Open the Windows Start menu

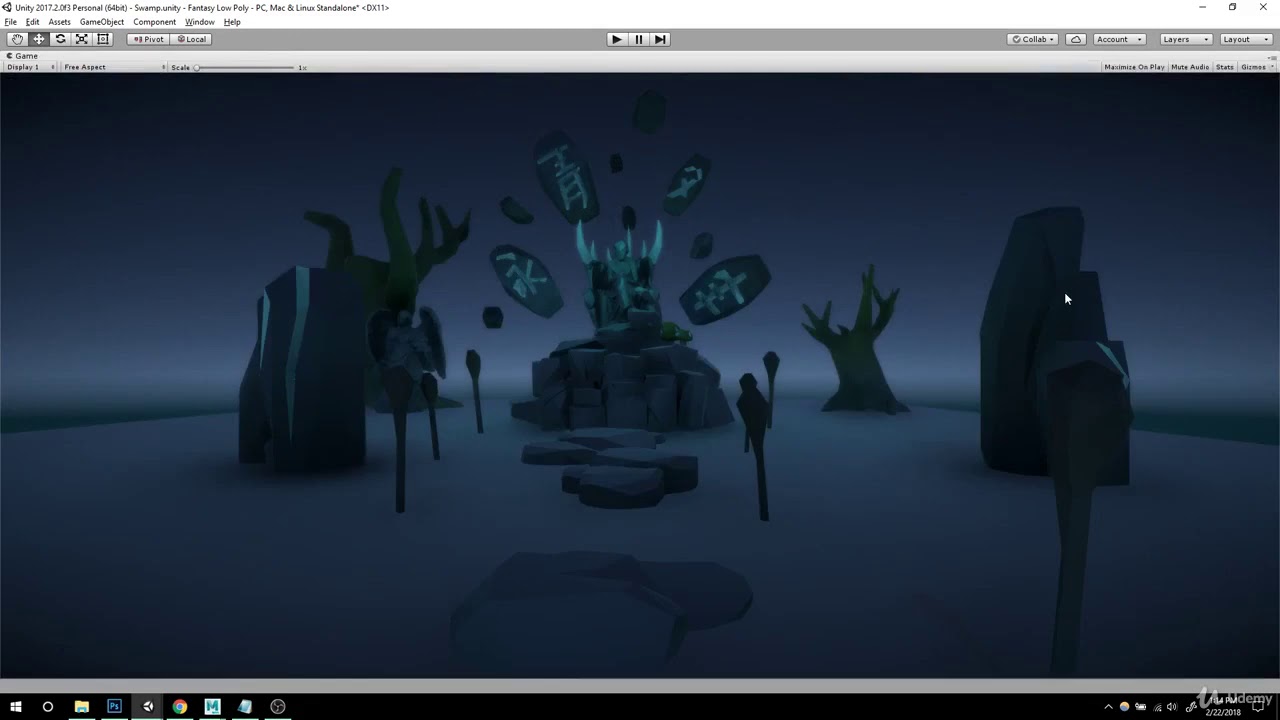16,706
